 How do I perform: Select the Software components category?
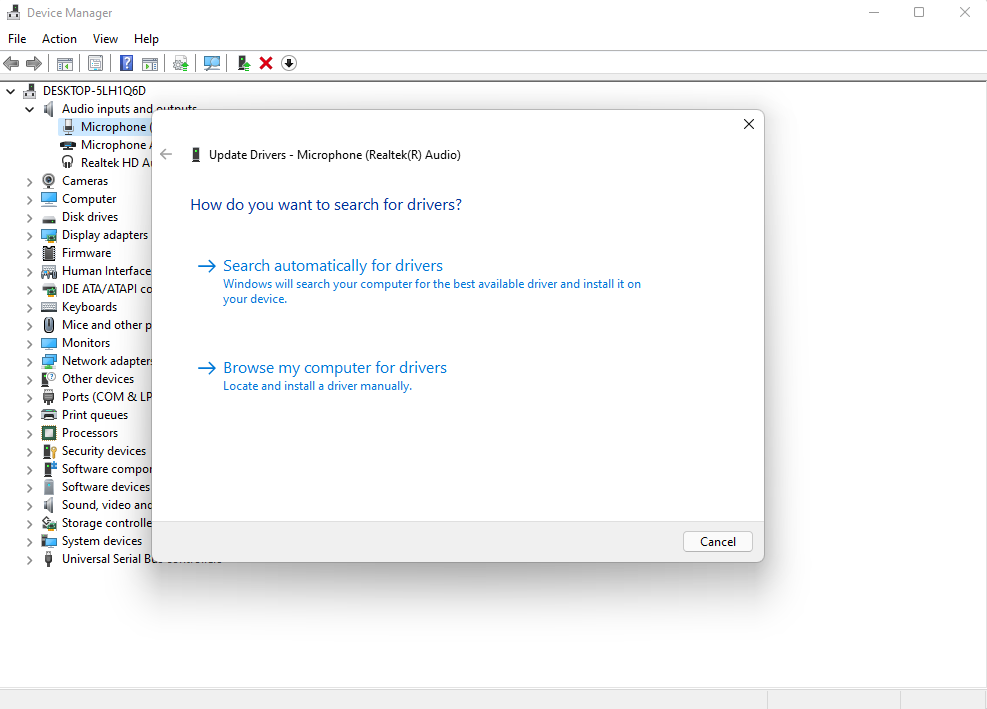click(106, 469)
